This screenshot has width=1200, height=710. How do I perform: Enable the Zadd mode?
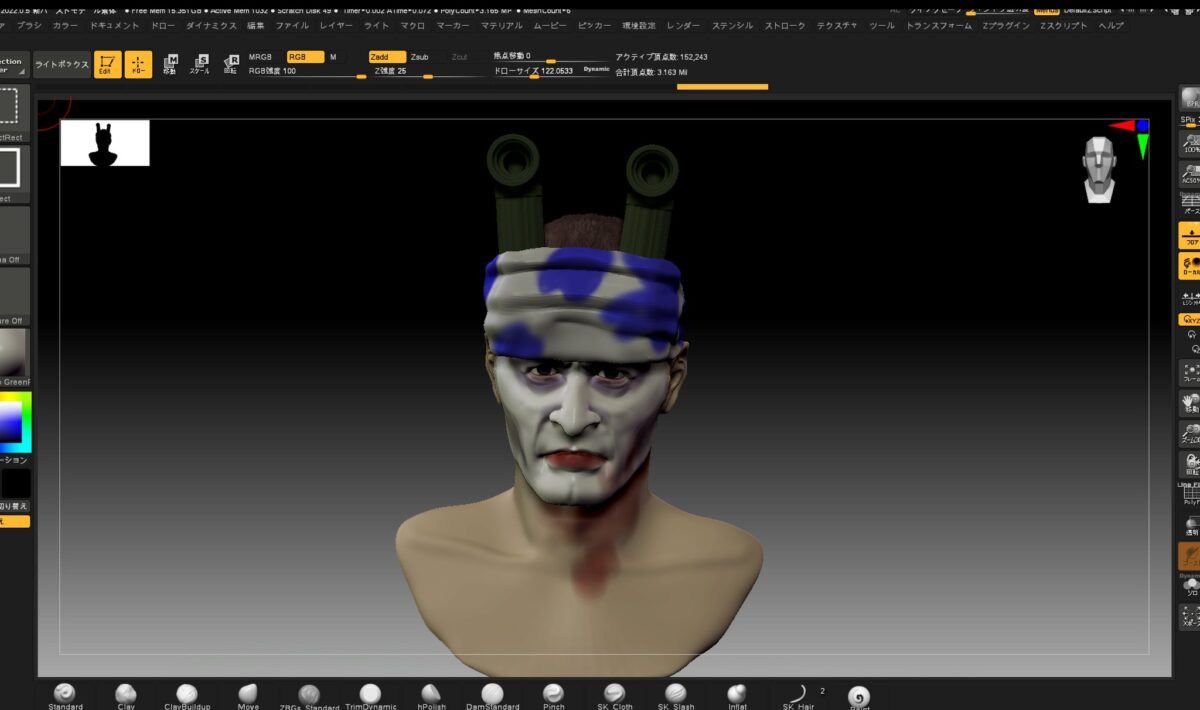[x=387, y=57]
